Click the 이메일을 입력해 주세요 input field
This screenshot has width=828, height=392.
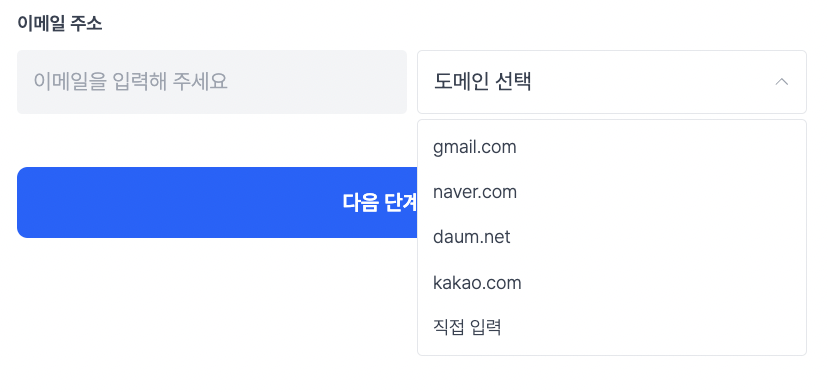point(212,82)
